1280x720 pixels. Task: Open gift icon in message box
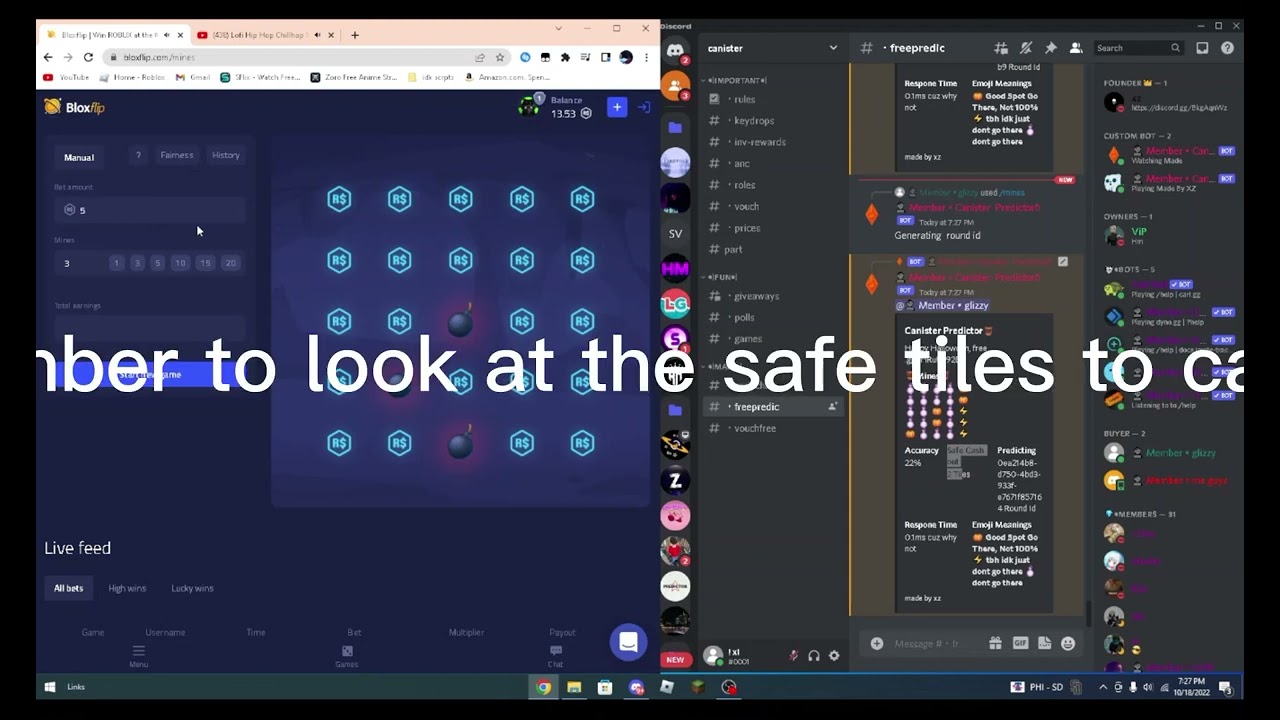pyautogui.click(x=995, y=644)
